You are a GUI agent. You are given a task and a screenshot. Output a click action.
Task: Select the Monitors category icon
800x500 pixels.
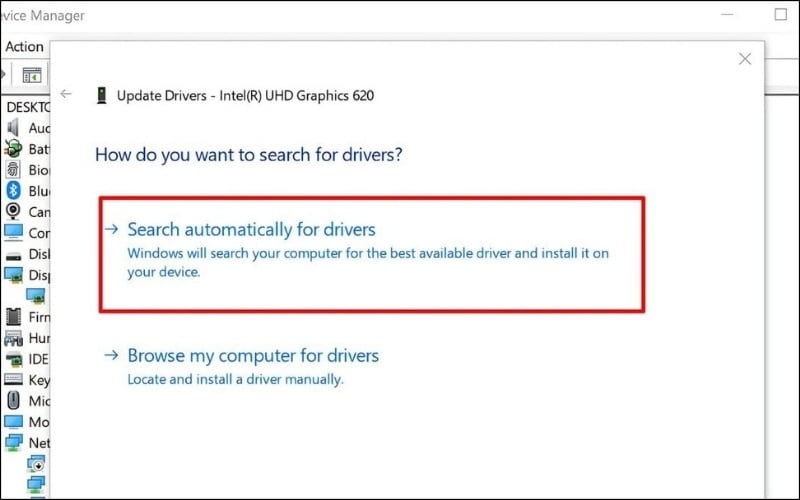click(x=13, y=422)
